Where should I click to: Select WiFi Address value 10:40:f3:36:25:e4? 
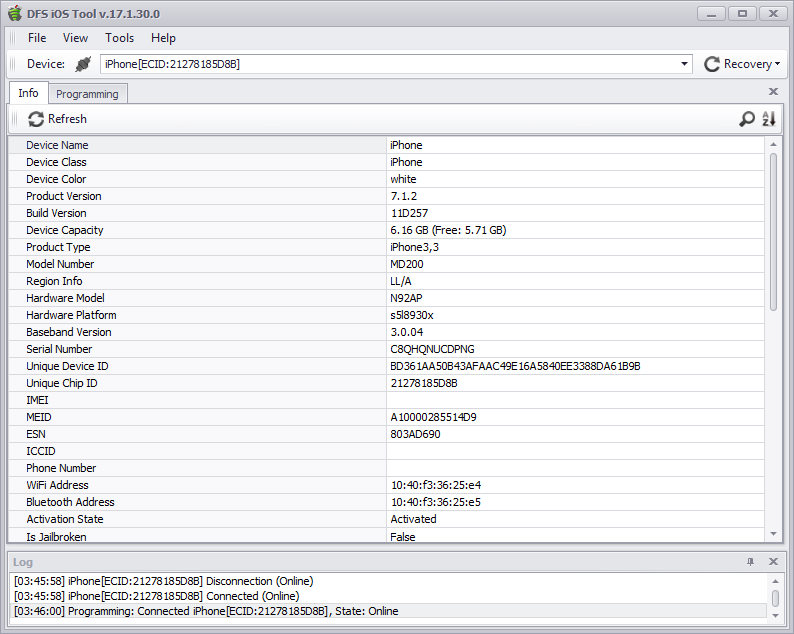point(436,485)
